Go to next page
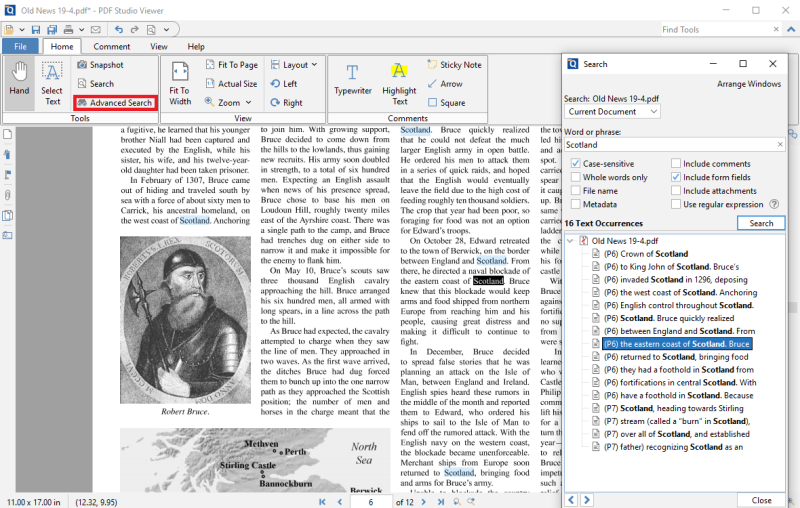Screen dimensions: 800x508 (423, 502)
